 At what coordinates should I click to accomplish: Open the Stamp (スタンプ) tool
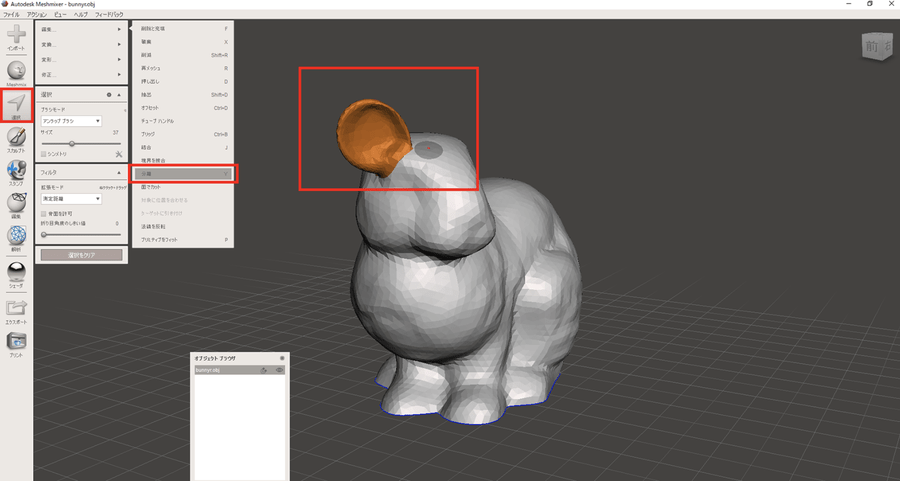[16, 170]
